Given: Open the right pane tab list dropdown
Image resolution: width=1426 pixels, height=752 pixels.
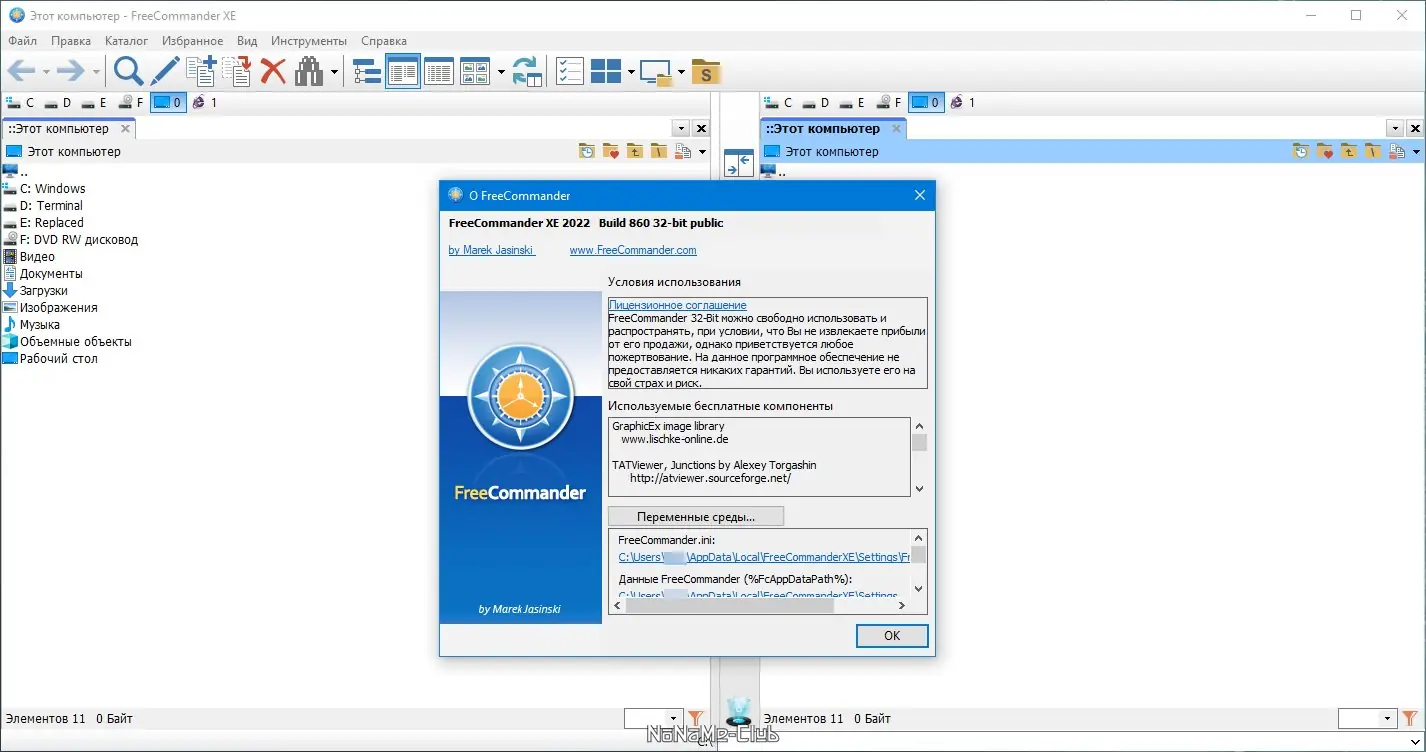Looking at the screenshot, I should click(1395, 129).
